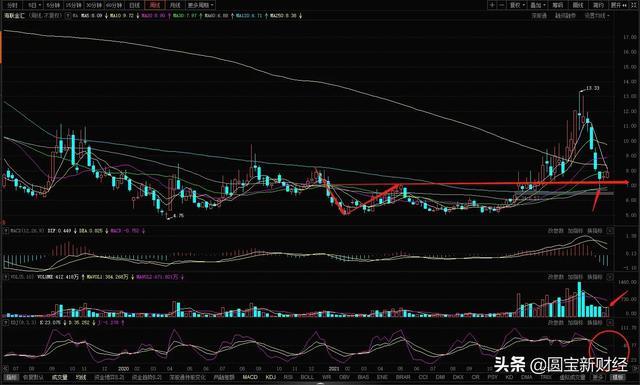The height and width of the screenshot is (385, 640).
Task: Close the KDJ indicator panel
Action: (610, 323)
